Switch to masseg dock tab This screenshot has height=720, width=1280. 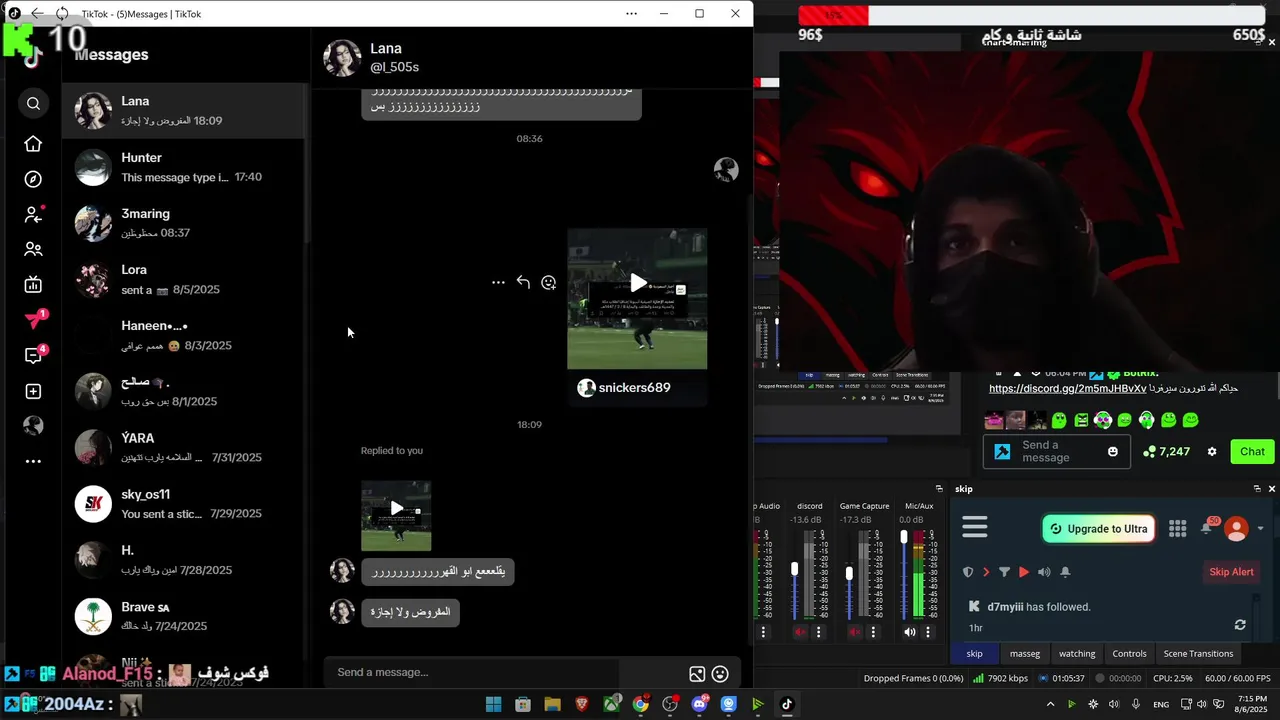coord(1025,653)
